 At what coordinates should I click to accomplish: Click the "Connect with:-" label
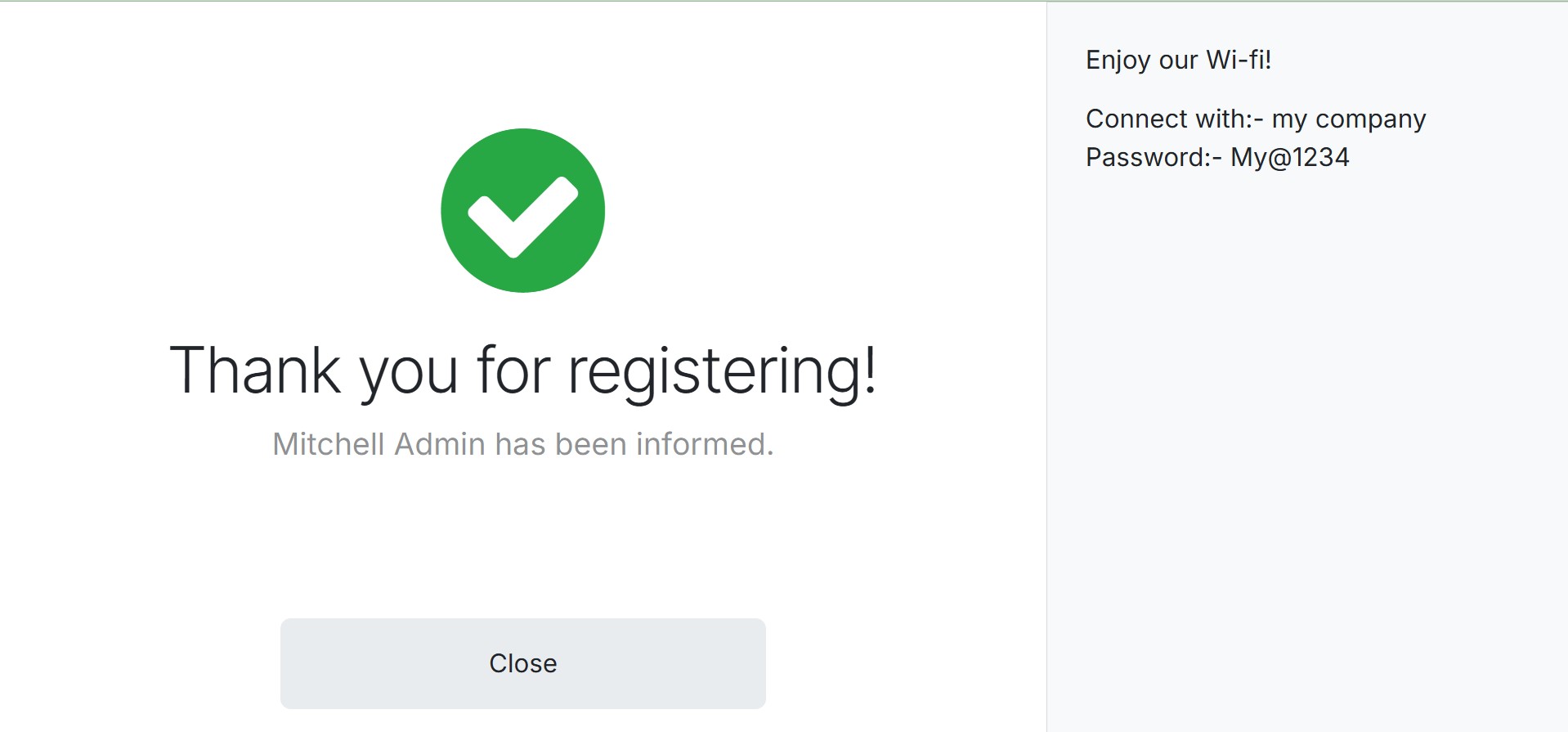point(1174,119)
